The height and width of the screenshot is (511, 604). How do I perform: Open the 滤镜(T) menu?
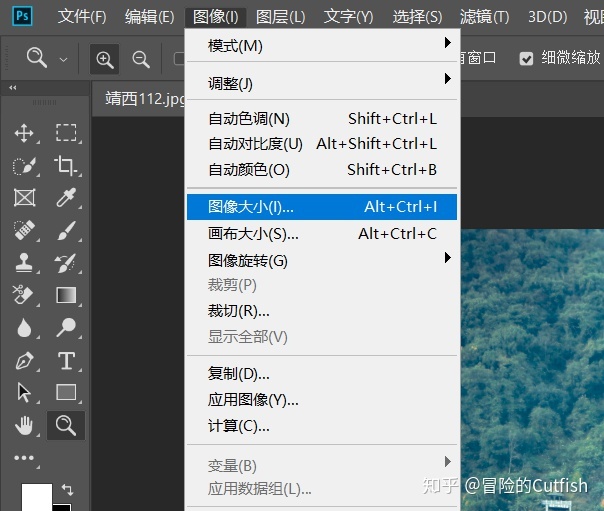pyautogui.click(x=485, y=17)
